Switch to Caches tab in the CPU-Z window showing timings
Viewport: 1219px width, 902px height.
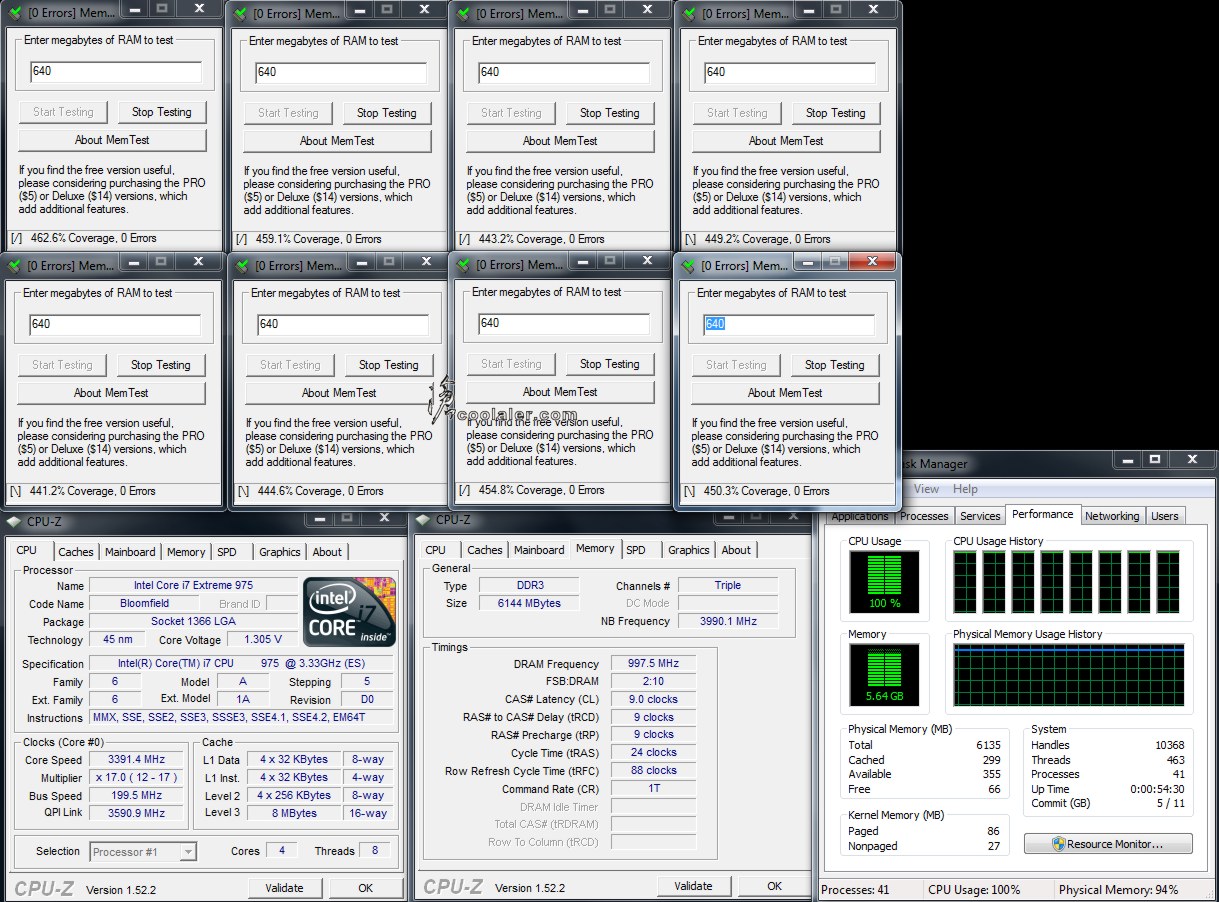click(485, 550)
